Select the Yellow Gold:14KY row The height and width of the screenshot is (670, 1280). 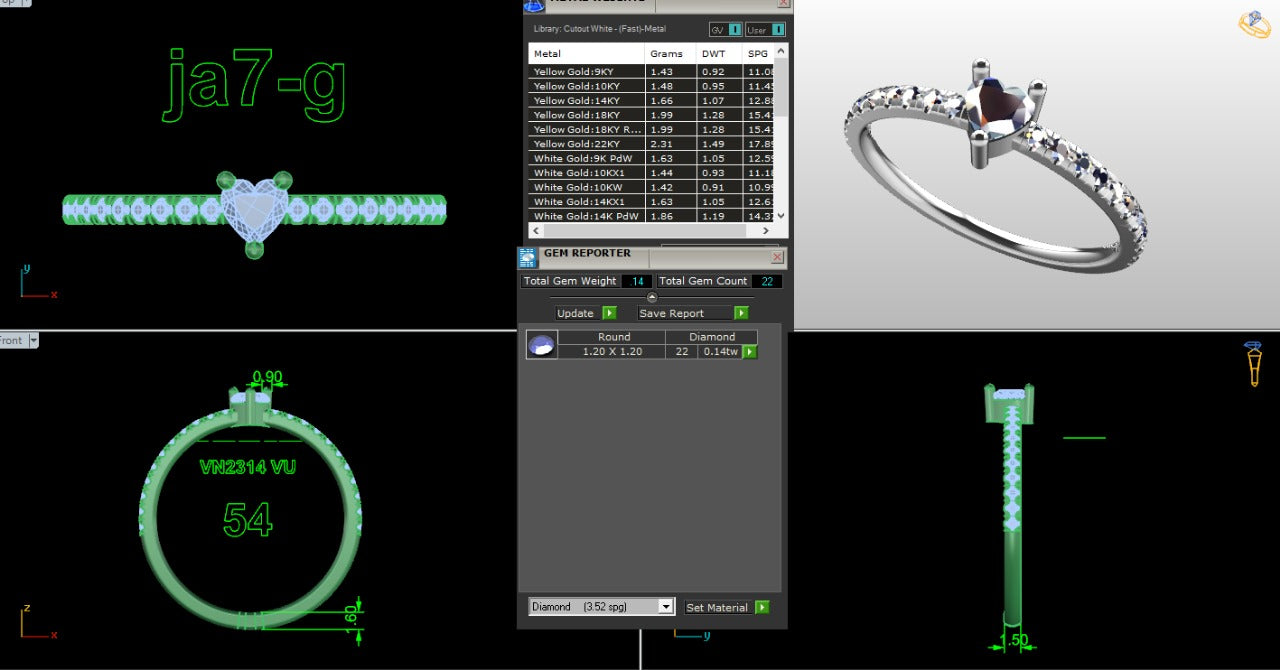click(652, 101)
